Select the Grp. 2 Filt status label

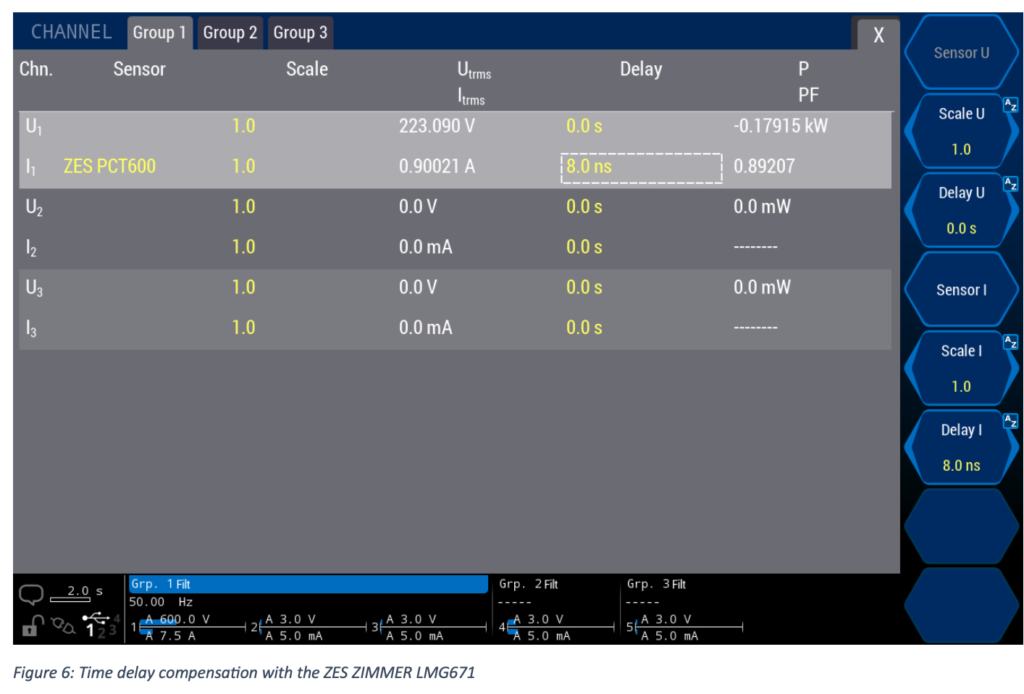[x=528, y=584]
